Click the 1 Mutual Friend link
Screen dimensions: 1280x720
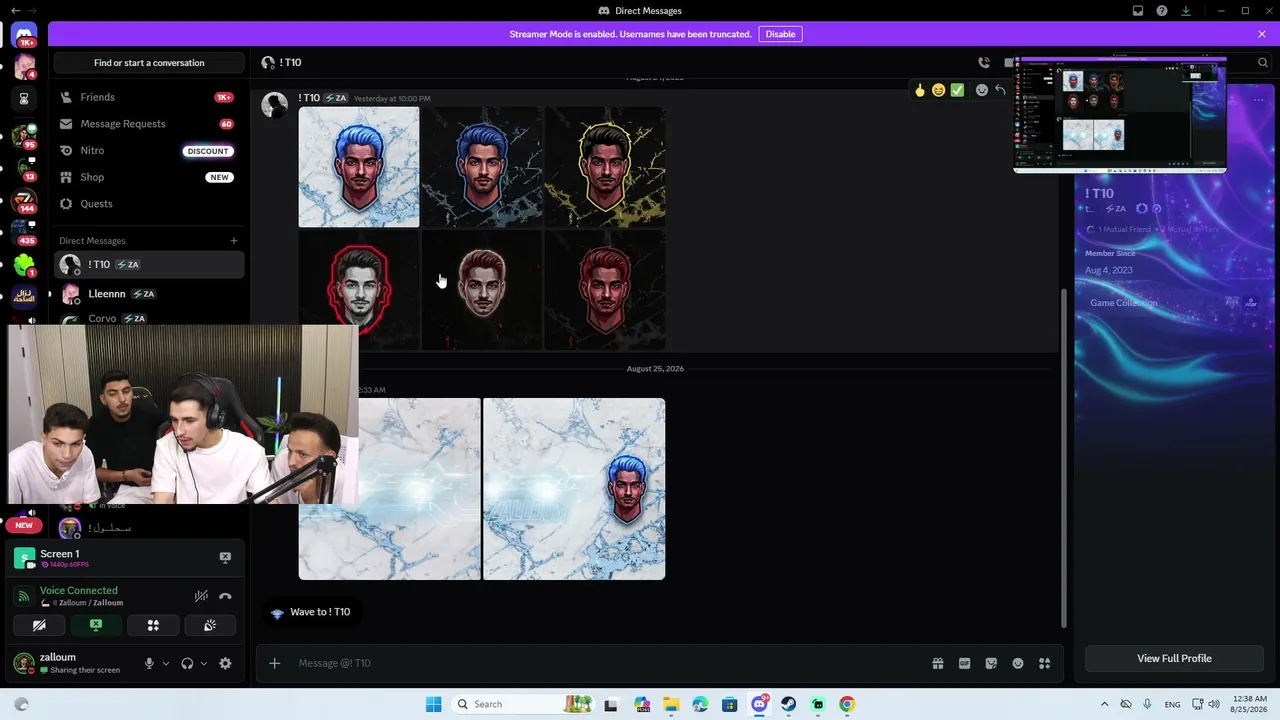click(x=1123, y=230)
